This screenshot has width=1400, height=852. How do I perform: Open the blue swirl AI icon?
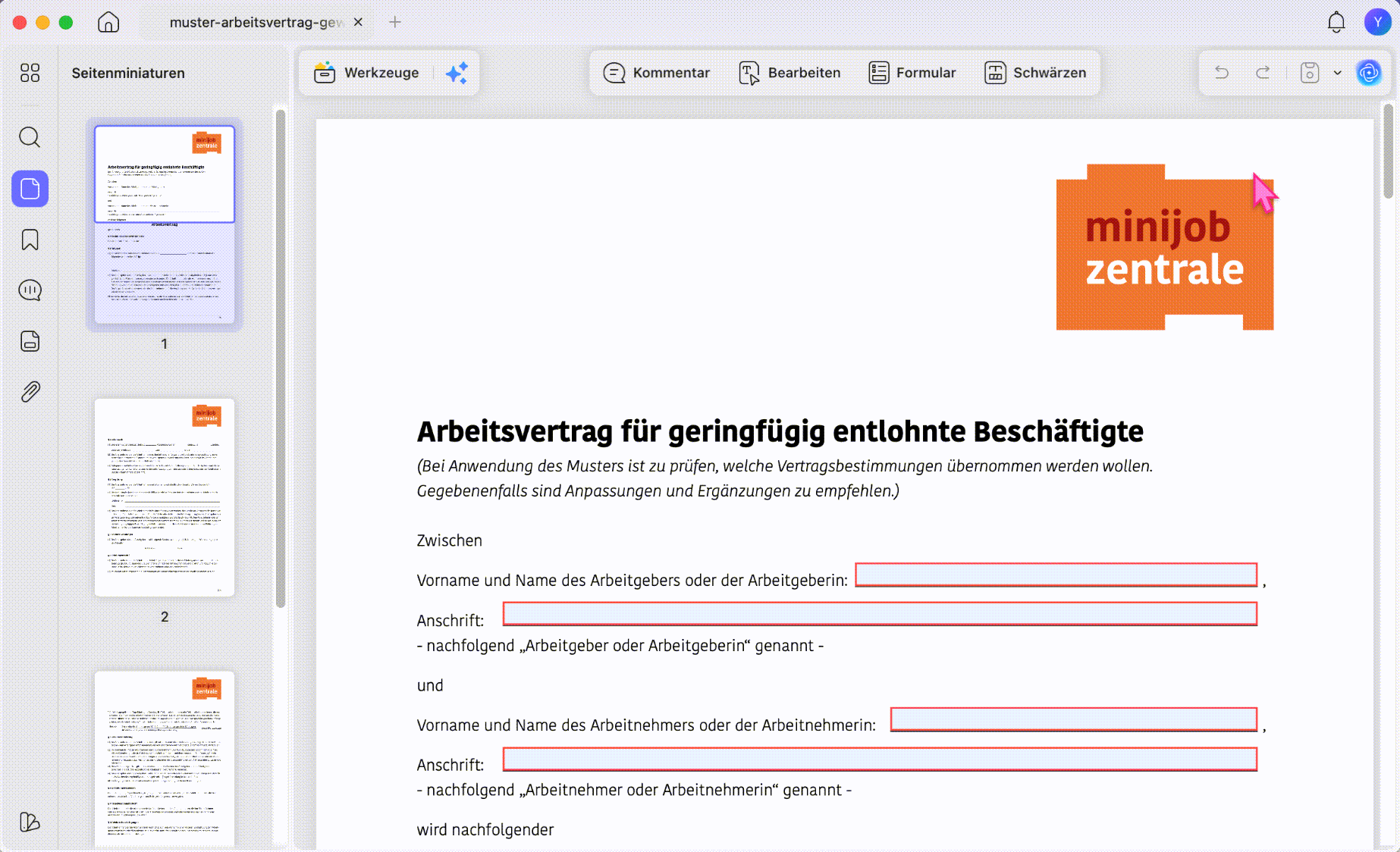click(1369, 73)
